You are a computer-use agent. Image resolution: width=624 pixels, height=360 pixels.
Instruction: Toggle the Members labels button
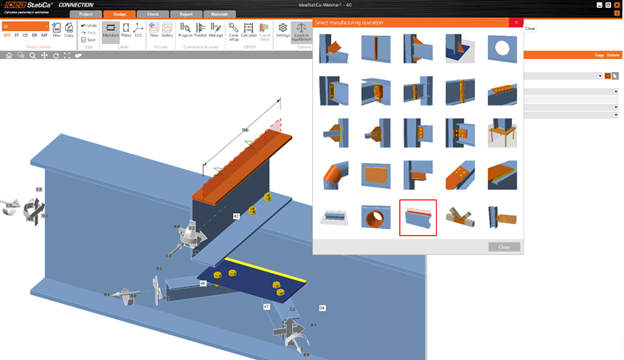coord(111,30)
